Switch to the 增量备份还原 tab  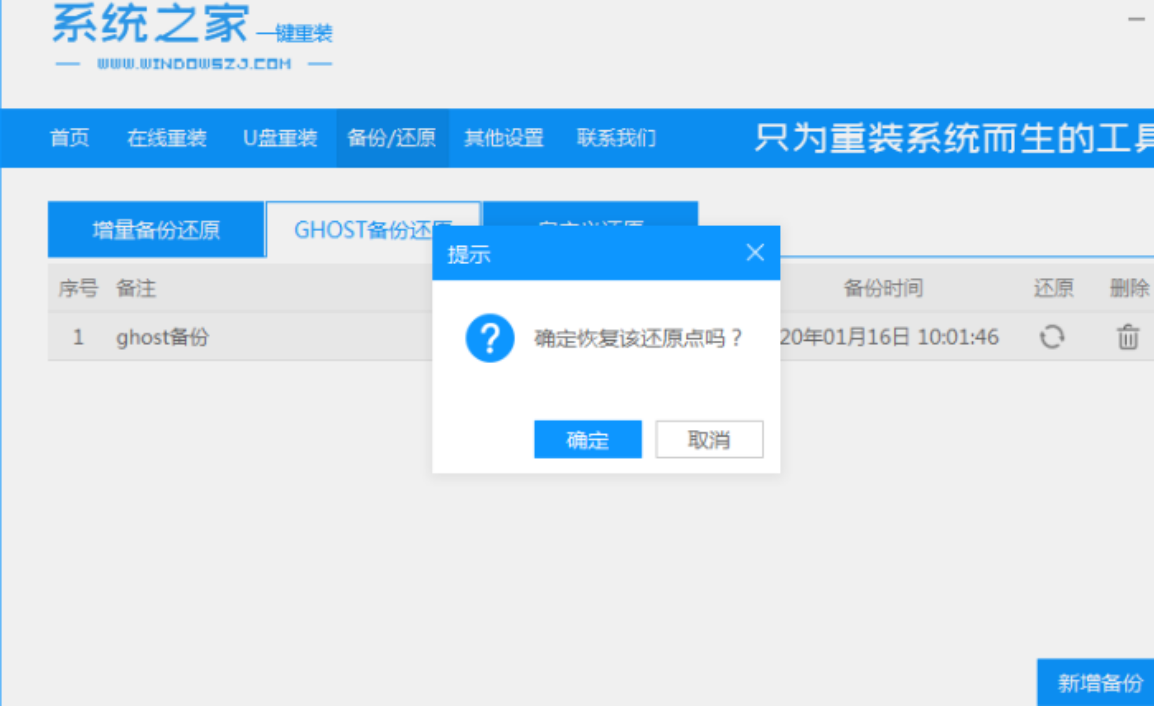(156, 230)
